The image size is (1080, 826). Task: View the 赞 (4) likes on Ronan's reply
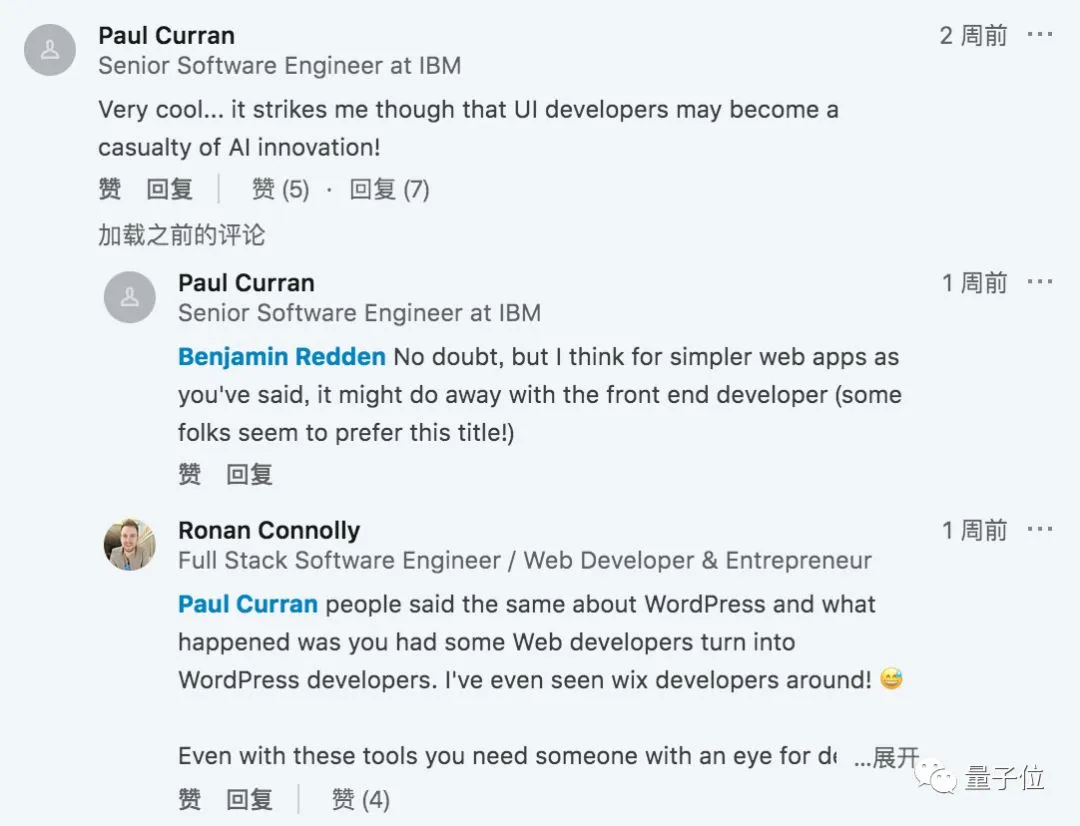pos(360,799)
